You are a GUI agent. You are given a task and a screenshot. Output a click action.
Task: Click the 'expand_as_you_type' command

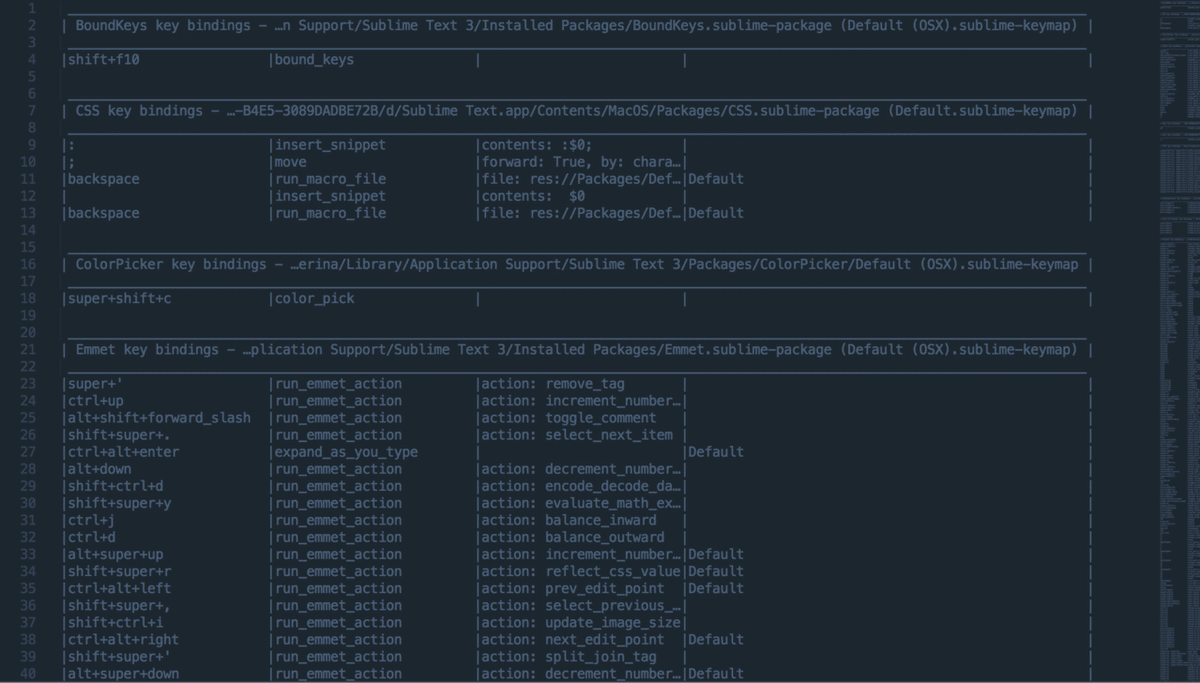(x=346, y=452)
